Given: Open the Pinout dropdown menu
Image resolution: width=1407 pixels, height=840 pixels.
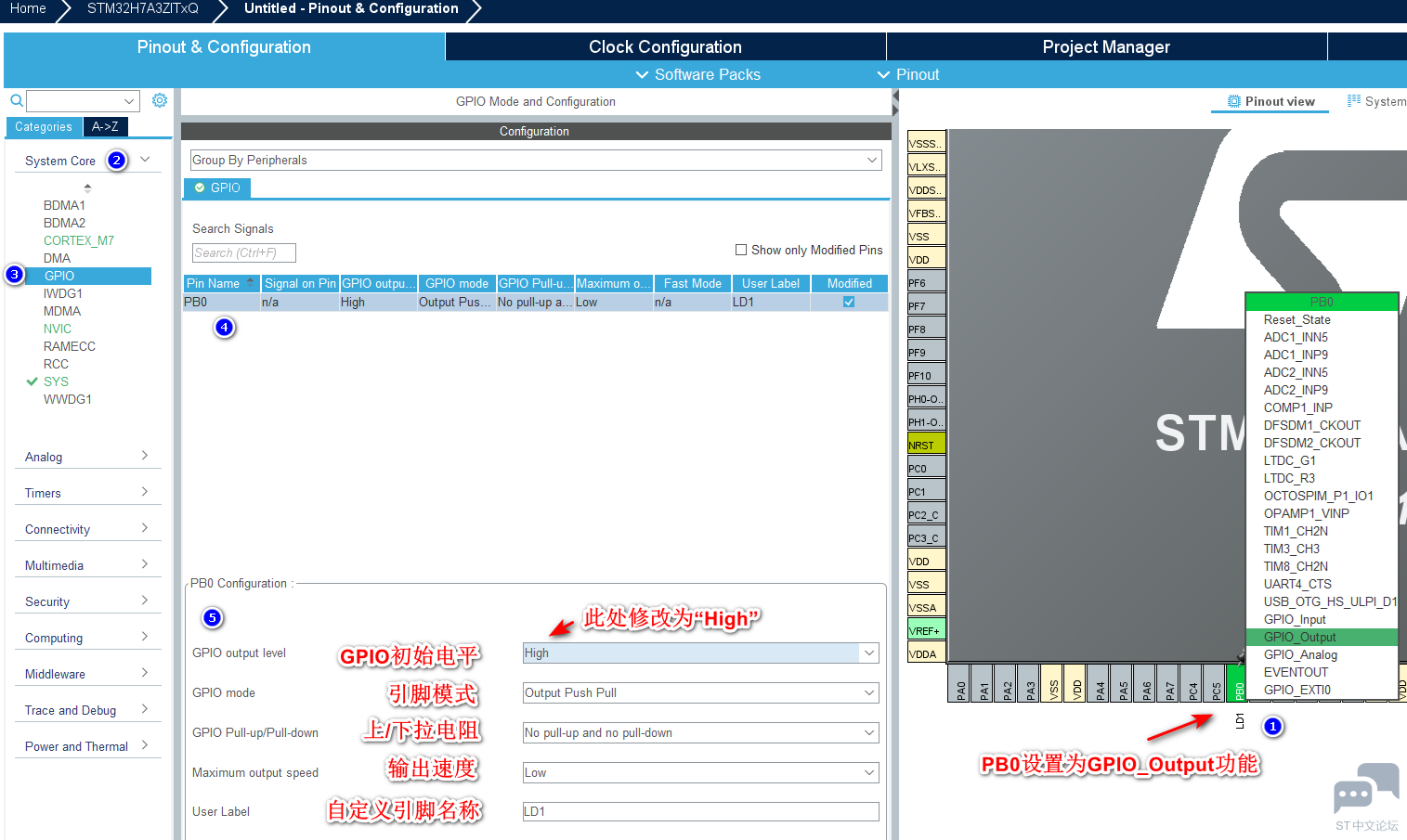Looking at the screenshot, I should (x=908, y=74).
